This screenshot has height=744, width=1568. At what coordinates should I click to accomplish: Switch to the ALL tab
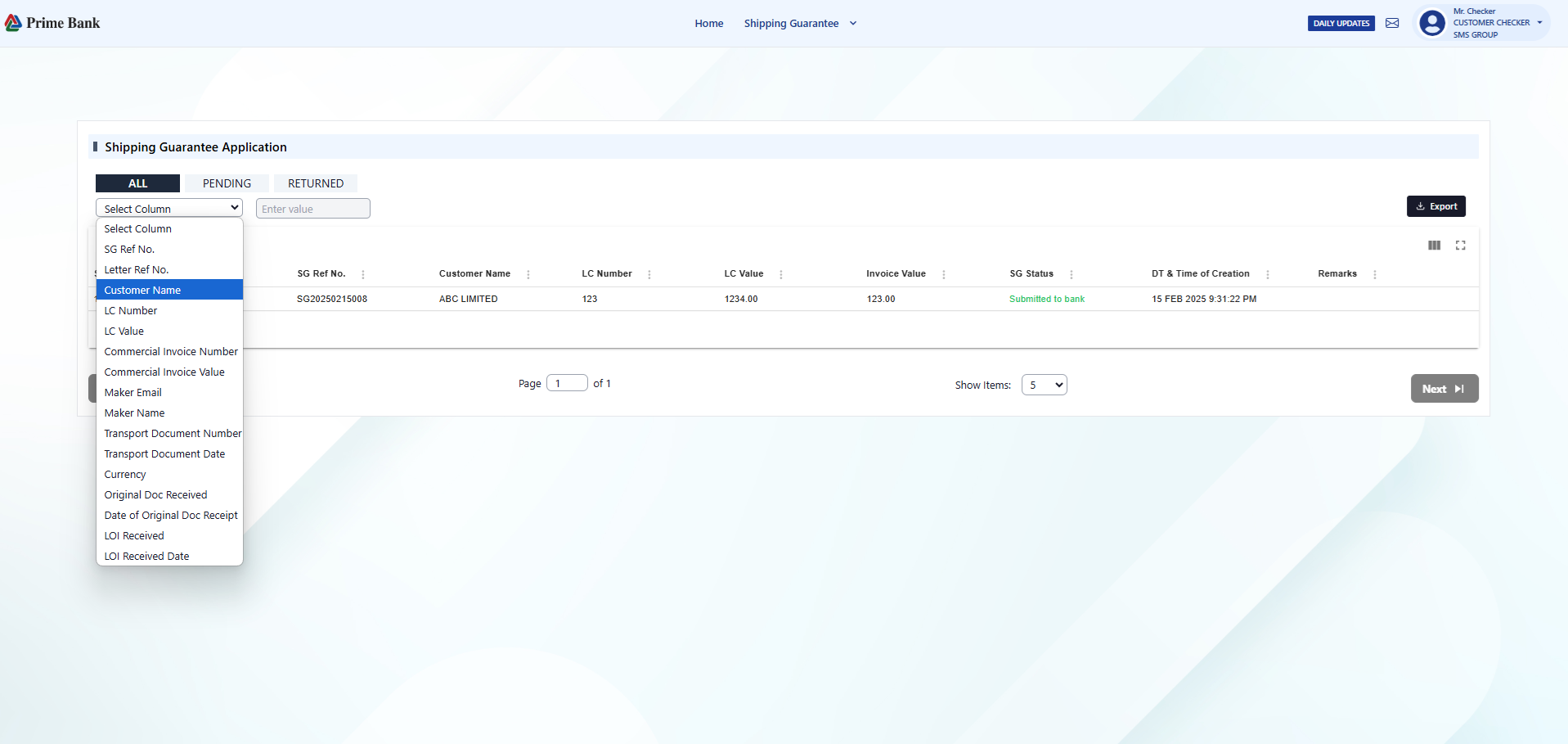tap(137, 183)
